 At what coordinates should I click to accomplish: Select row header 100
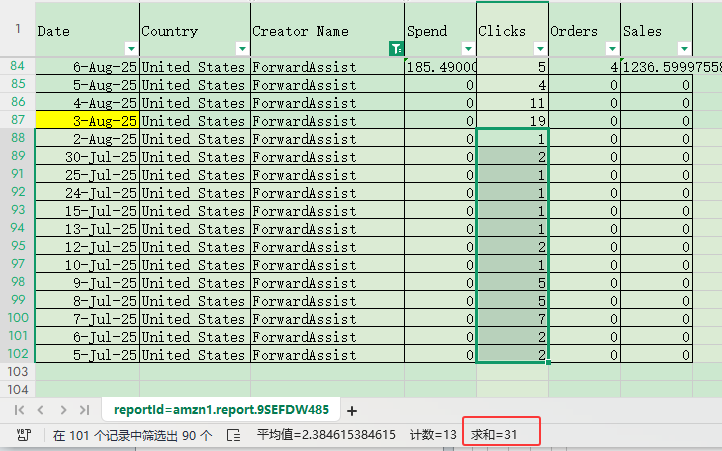17,318
